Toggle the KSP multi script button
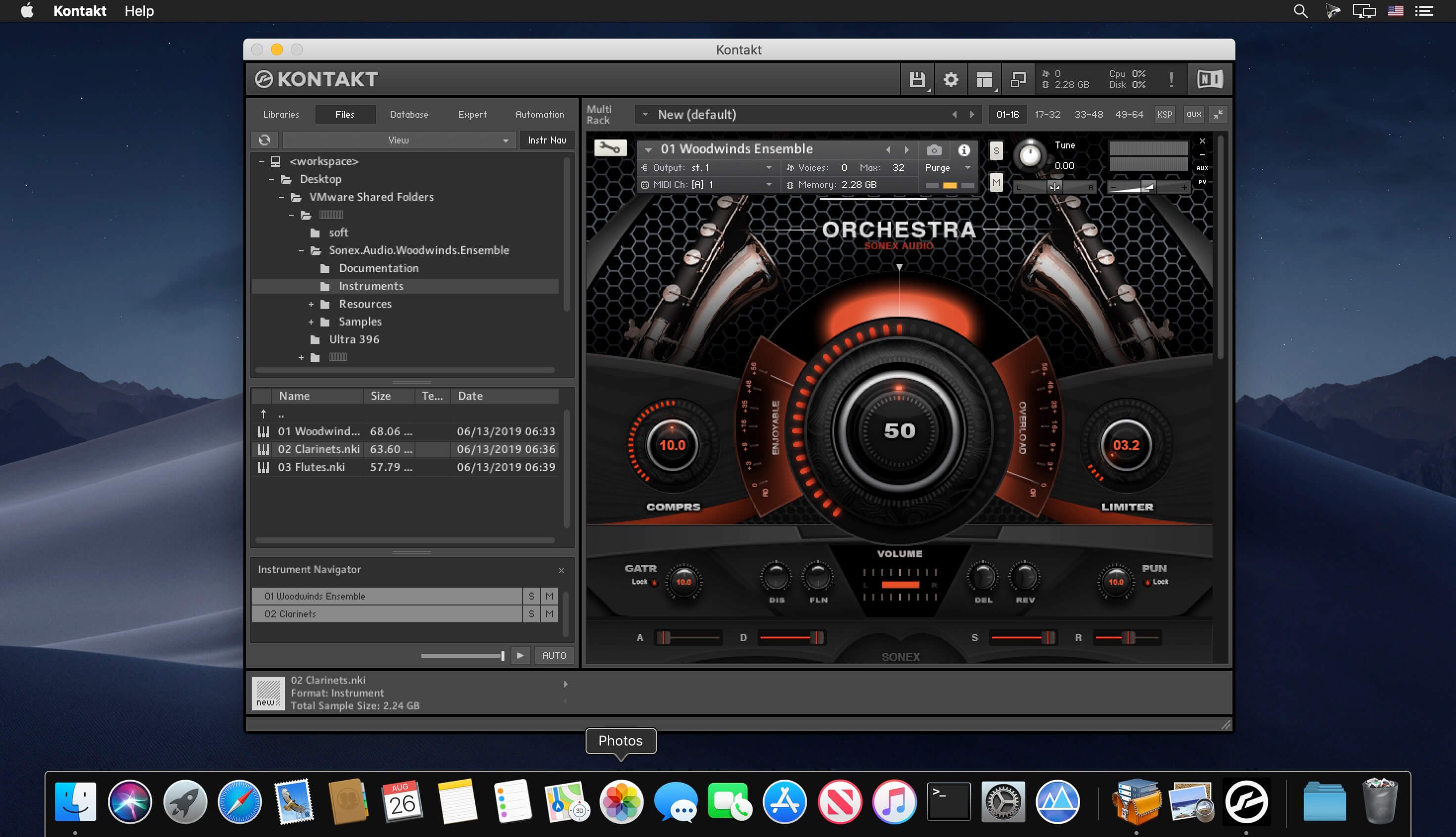Image resolution: width=1456 pixels, height=837 pixels. (x=1165, y=114)
